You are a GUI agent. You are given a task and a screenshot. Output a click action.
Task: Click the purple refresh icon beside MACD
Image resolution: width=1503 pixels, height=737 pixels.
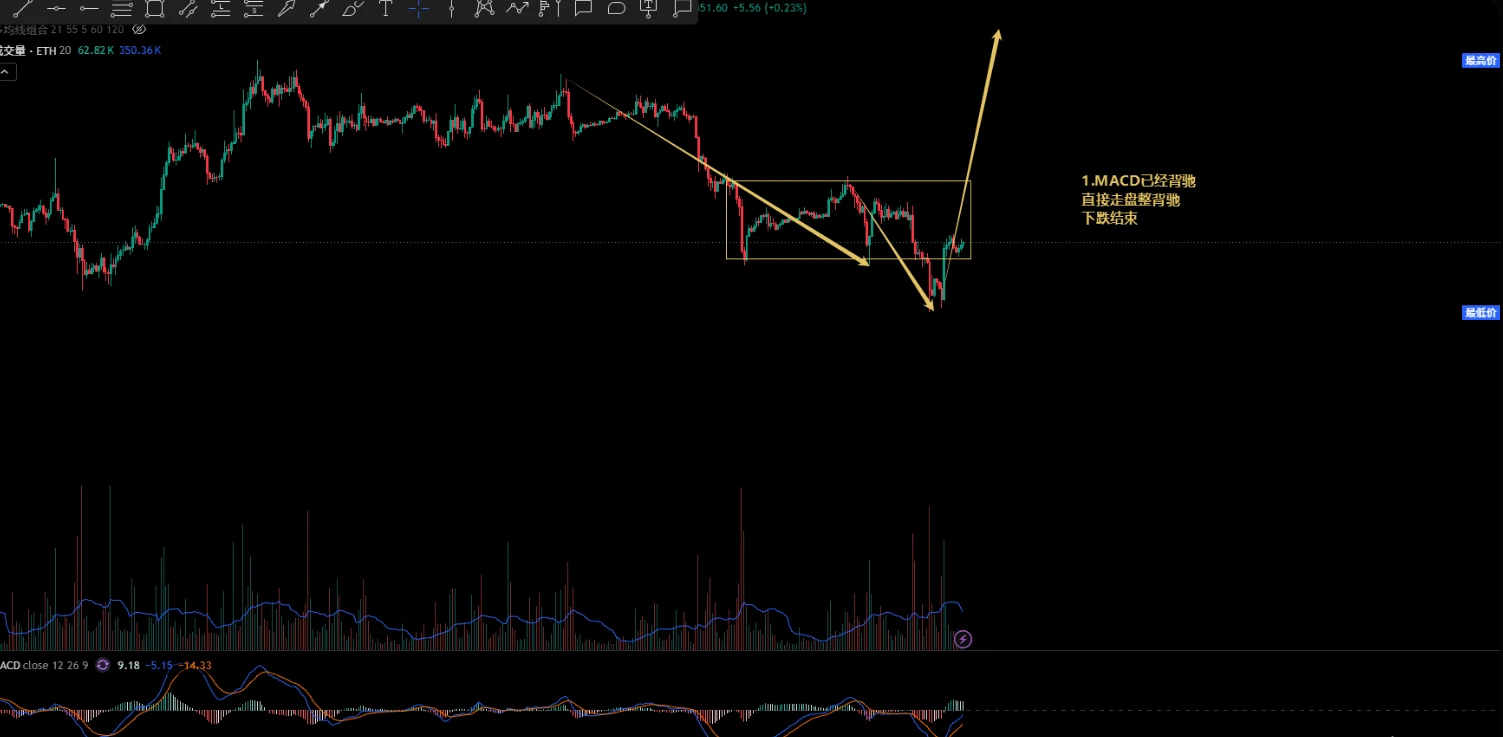point(102,665)
